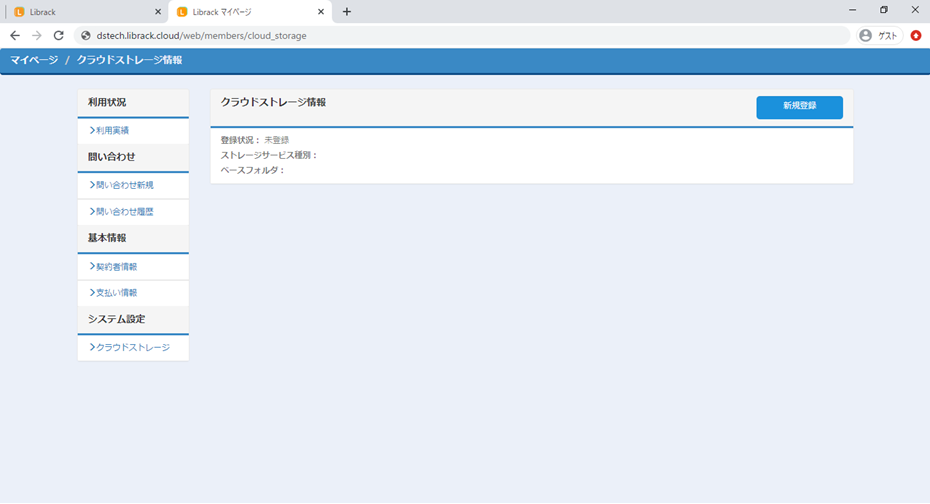Image resolution: width=930 pixels, height=504 pixels.
Task: Select the Librack マイページ tab
Action: [x=249, y=12]
